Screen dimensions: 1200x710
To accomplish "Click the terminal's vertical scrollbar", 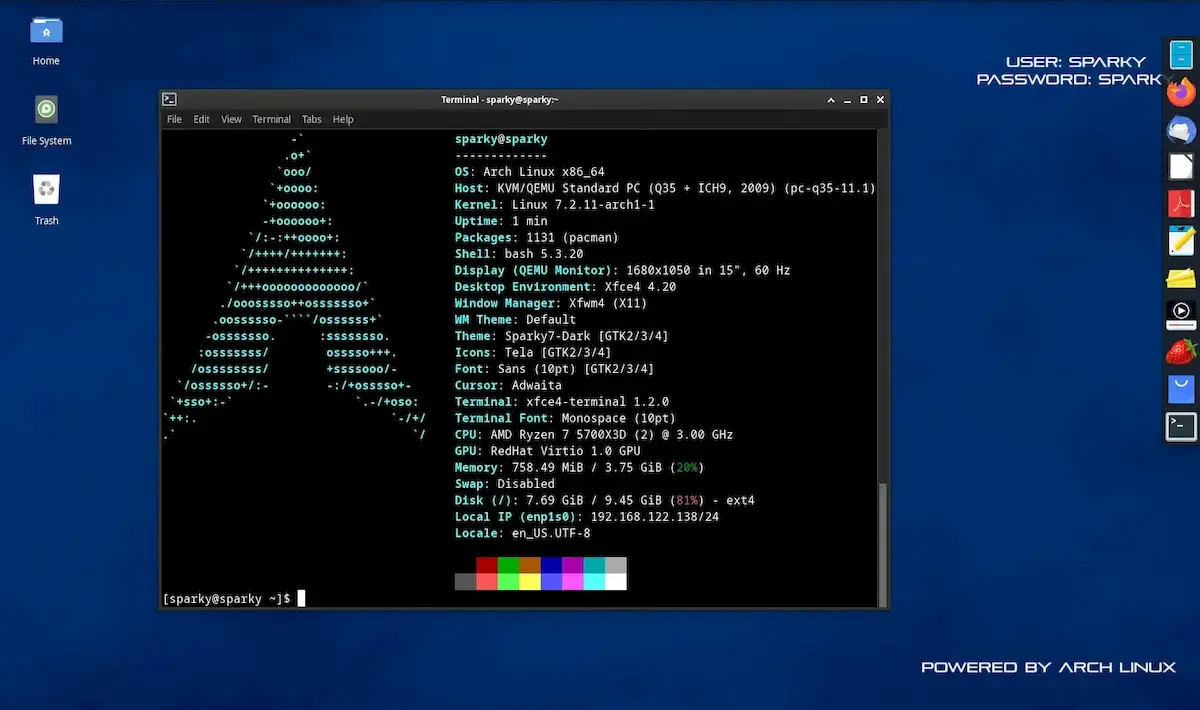I will click(x=881, y=543).
